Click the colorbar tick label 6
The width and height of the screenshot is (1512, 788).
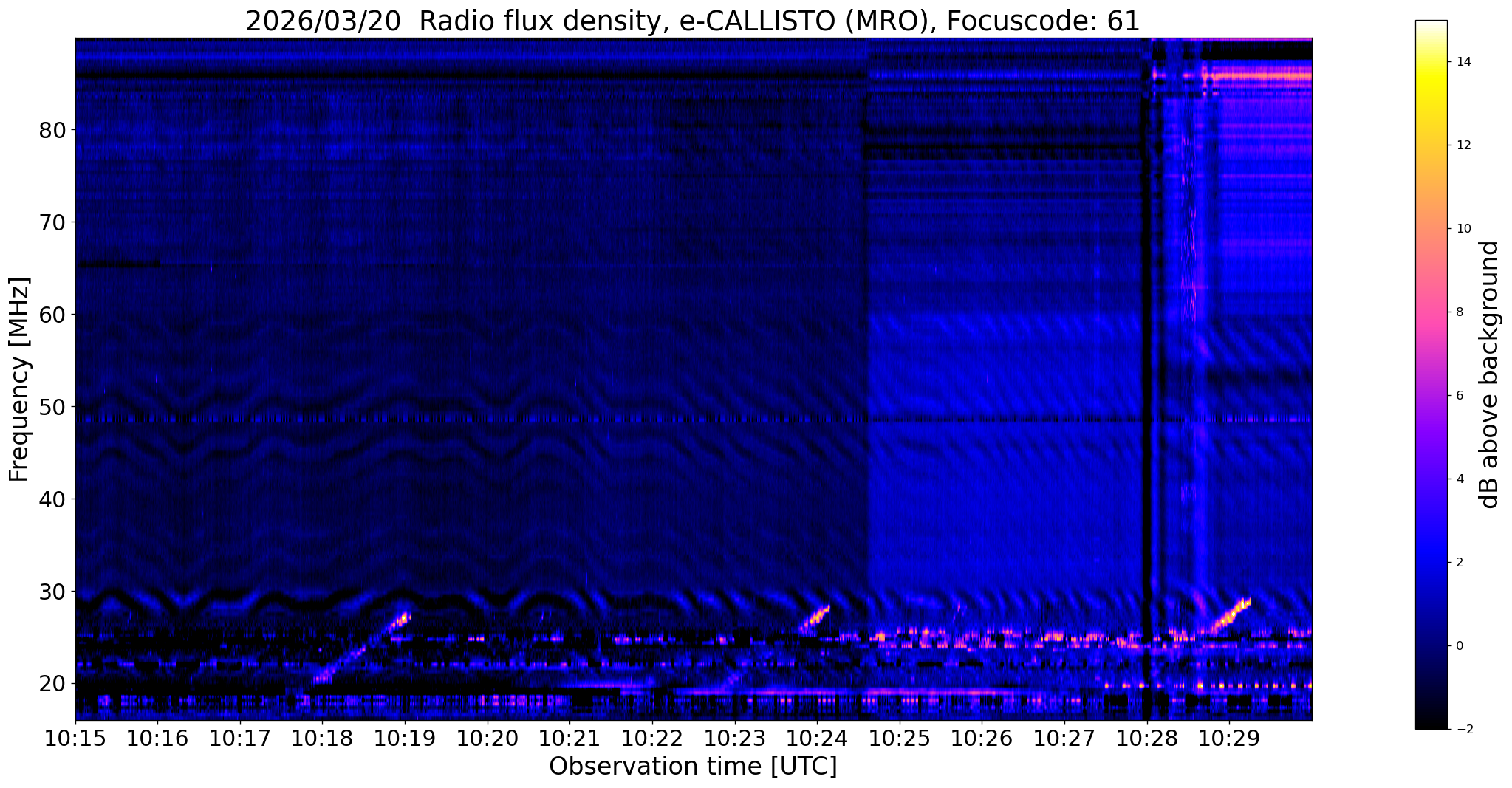(1459, 396)
